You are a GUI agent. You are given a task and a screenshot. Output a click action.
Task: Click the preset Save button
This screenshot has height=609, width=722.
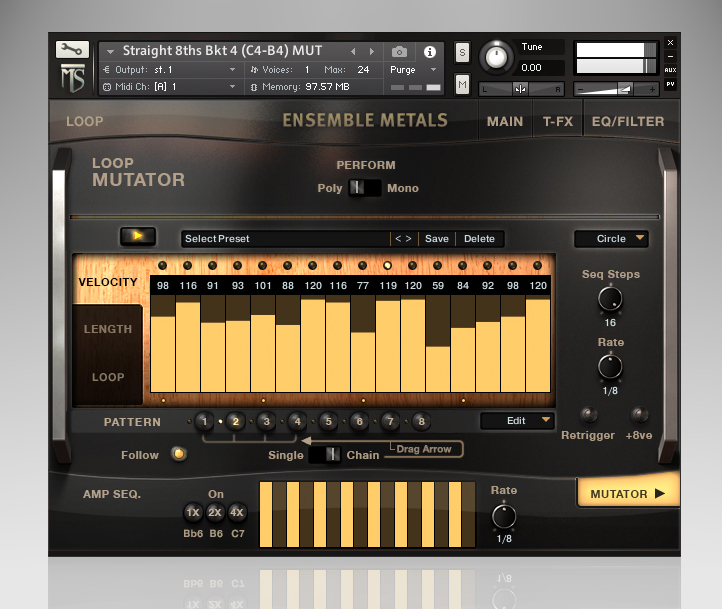point(436,239)
